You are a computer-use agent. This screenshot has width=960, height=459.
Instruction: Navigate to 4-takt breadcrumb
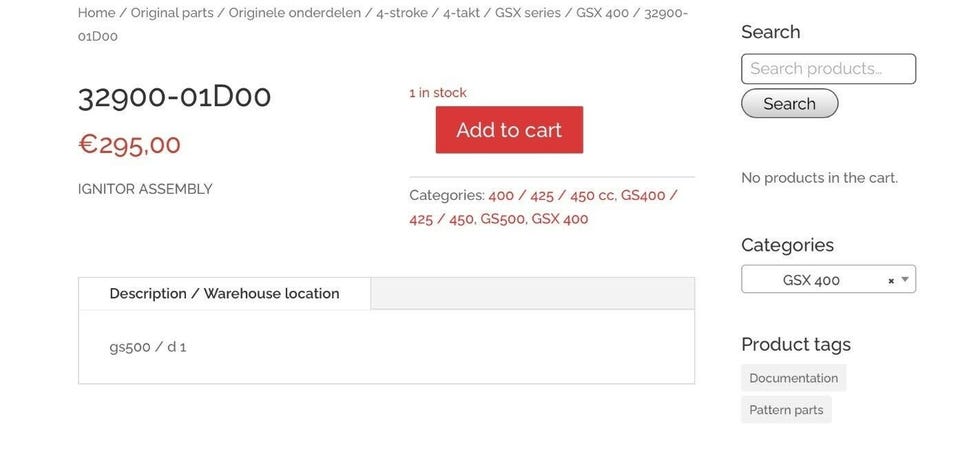coord(463,13)
